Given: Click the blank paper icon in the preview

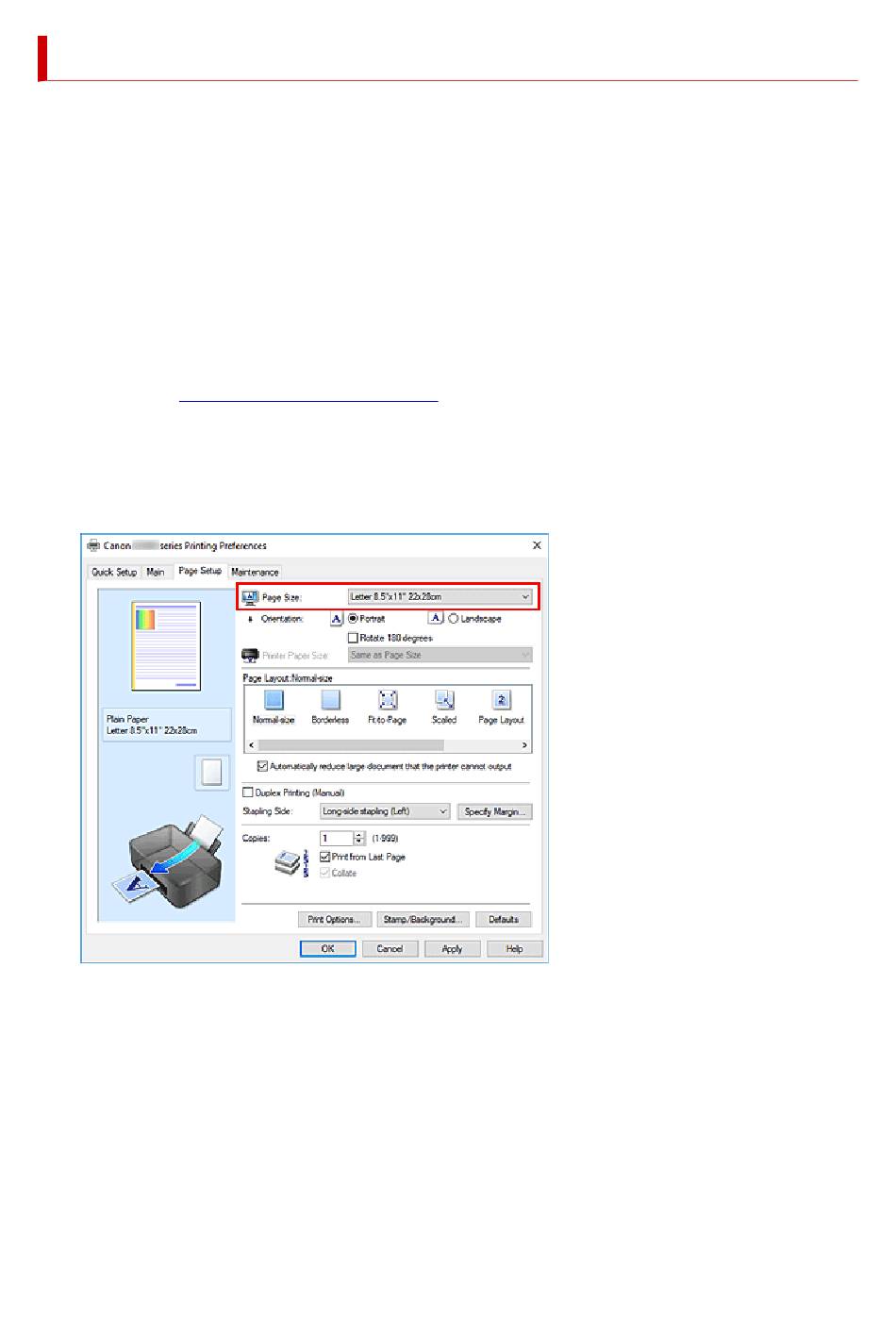Looking at the screenshot, I should 212,773.
